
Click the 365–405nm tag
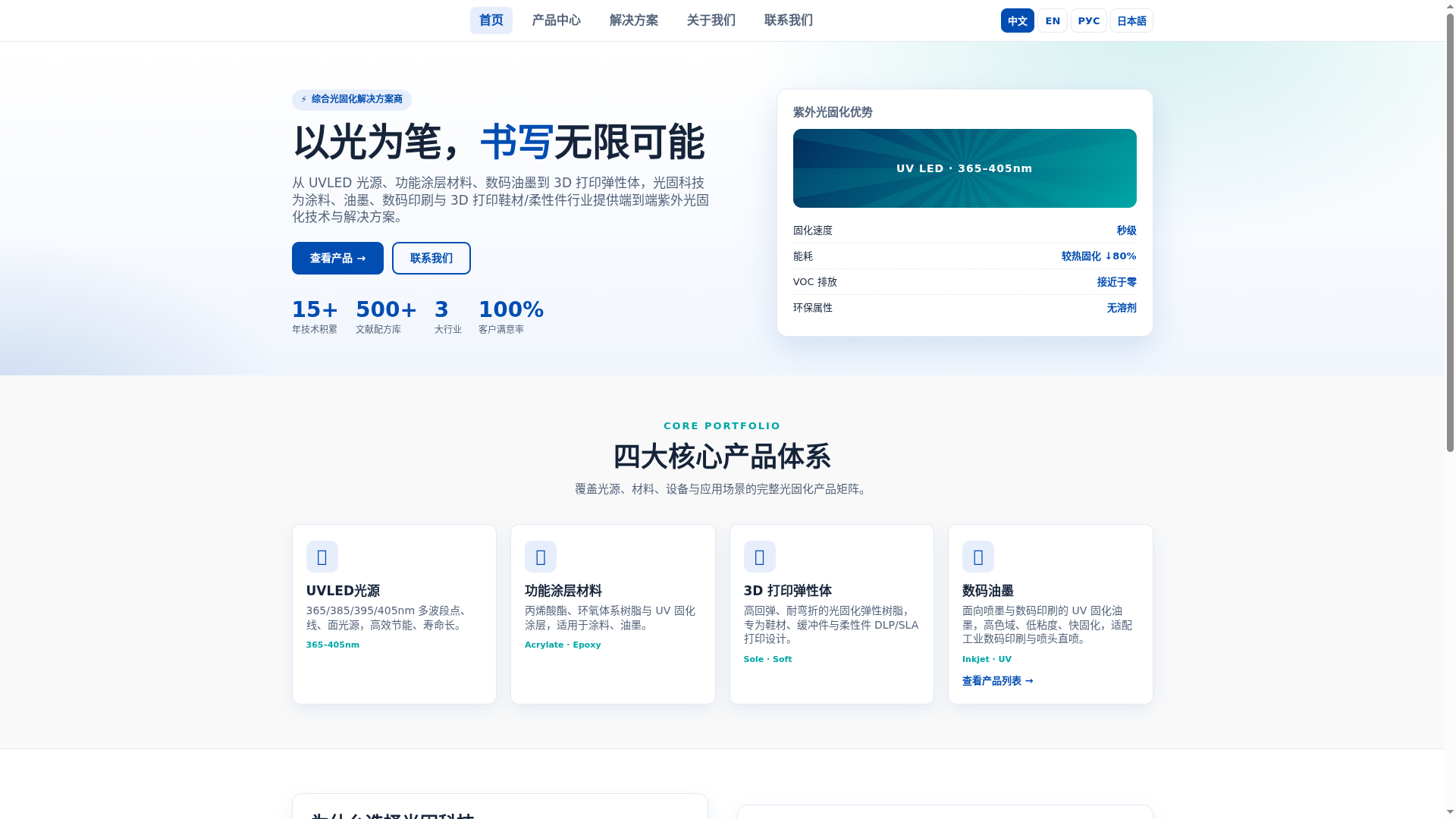[332, 645]
